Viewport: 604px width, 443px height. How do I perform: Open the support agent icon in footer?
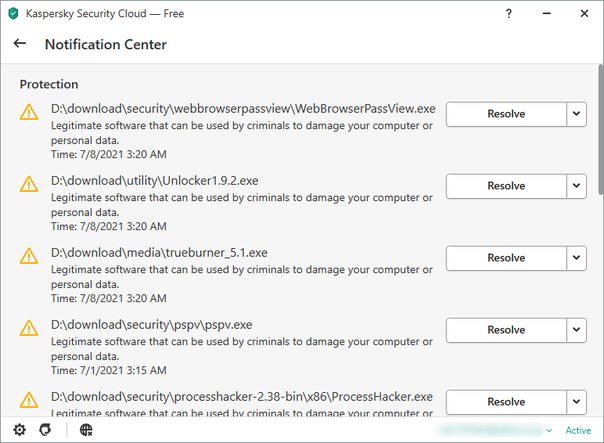click(45, 430)
